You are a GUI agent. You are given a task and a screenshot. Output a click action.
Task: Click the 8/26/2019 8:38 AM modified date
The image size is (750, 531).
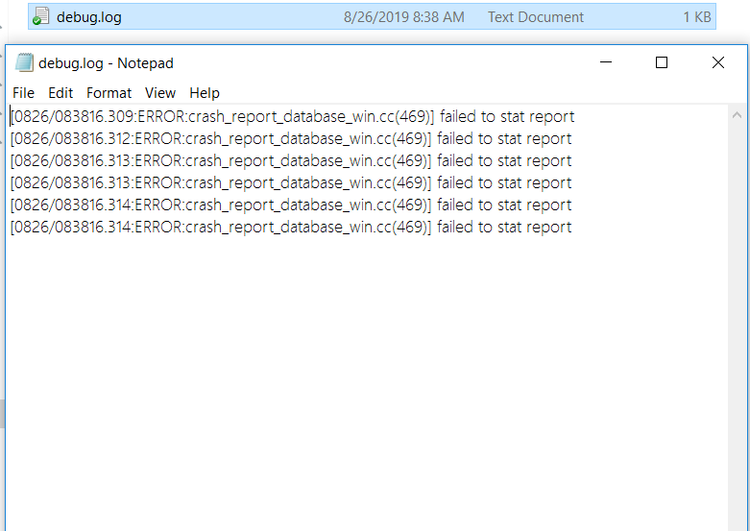403,17
